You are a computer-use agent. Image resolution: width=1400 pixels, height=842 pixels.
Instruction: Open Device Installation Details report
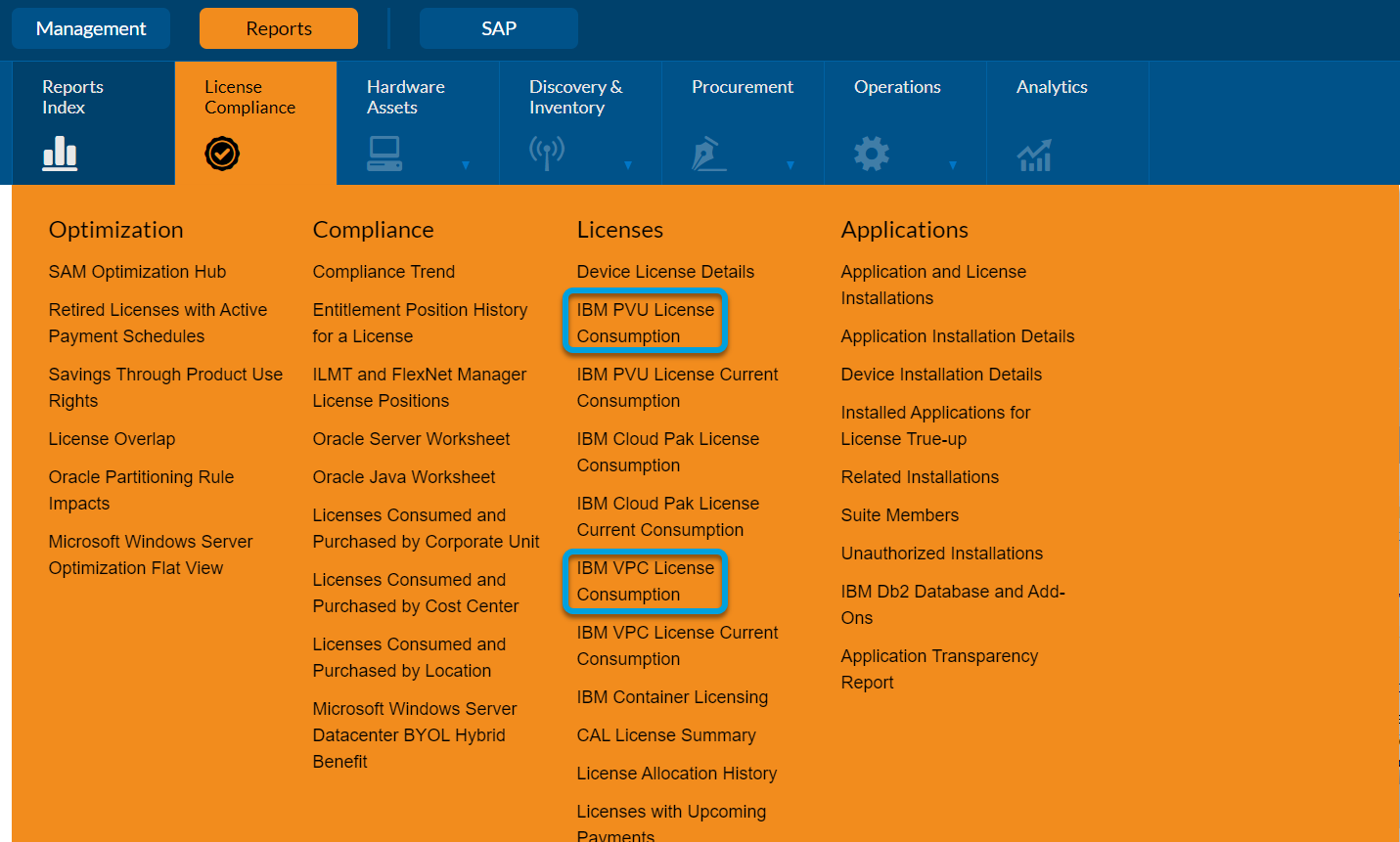(941, 375)
